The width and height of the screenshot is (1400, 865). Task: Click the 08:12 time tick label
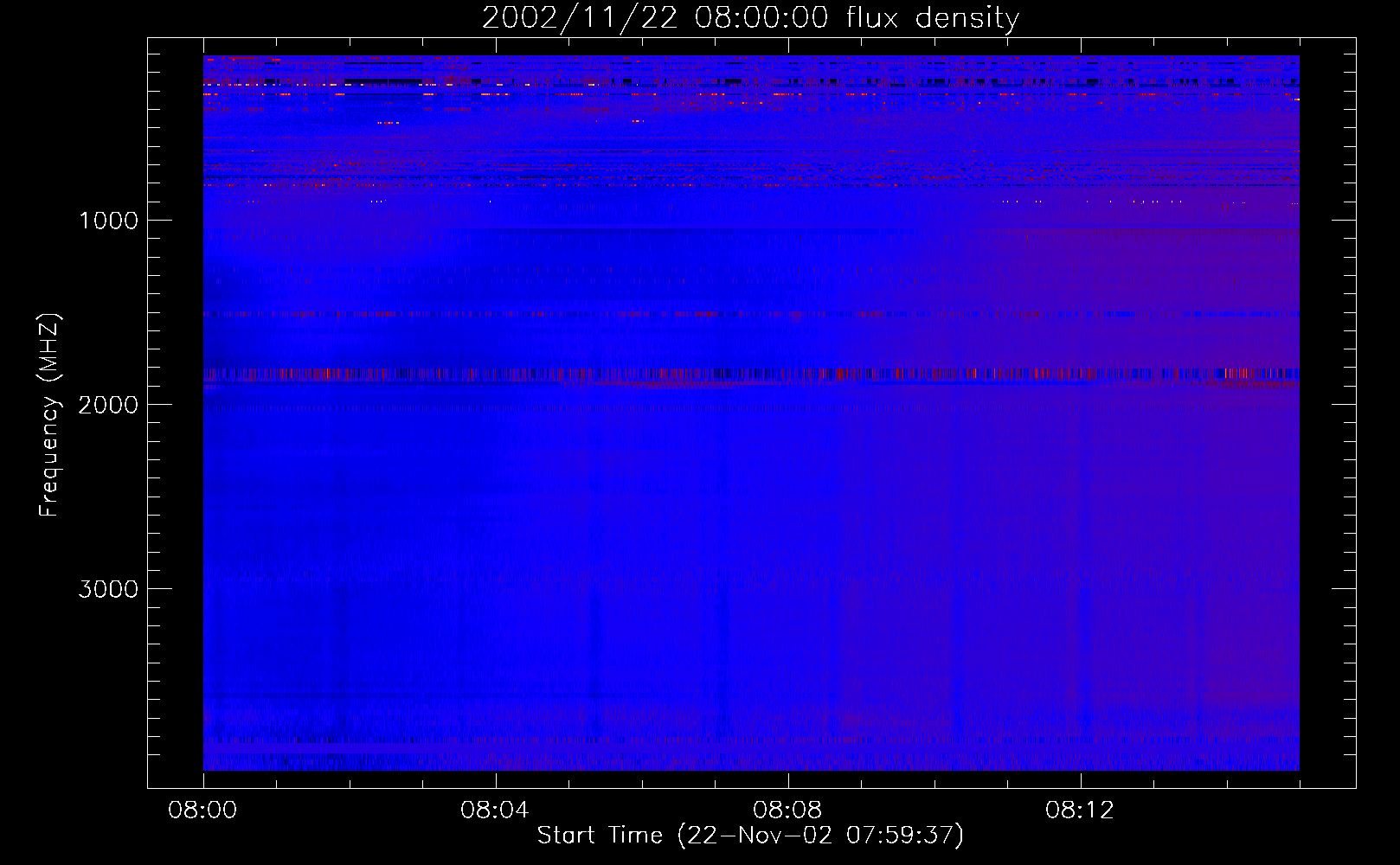pos(1080,811)
